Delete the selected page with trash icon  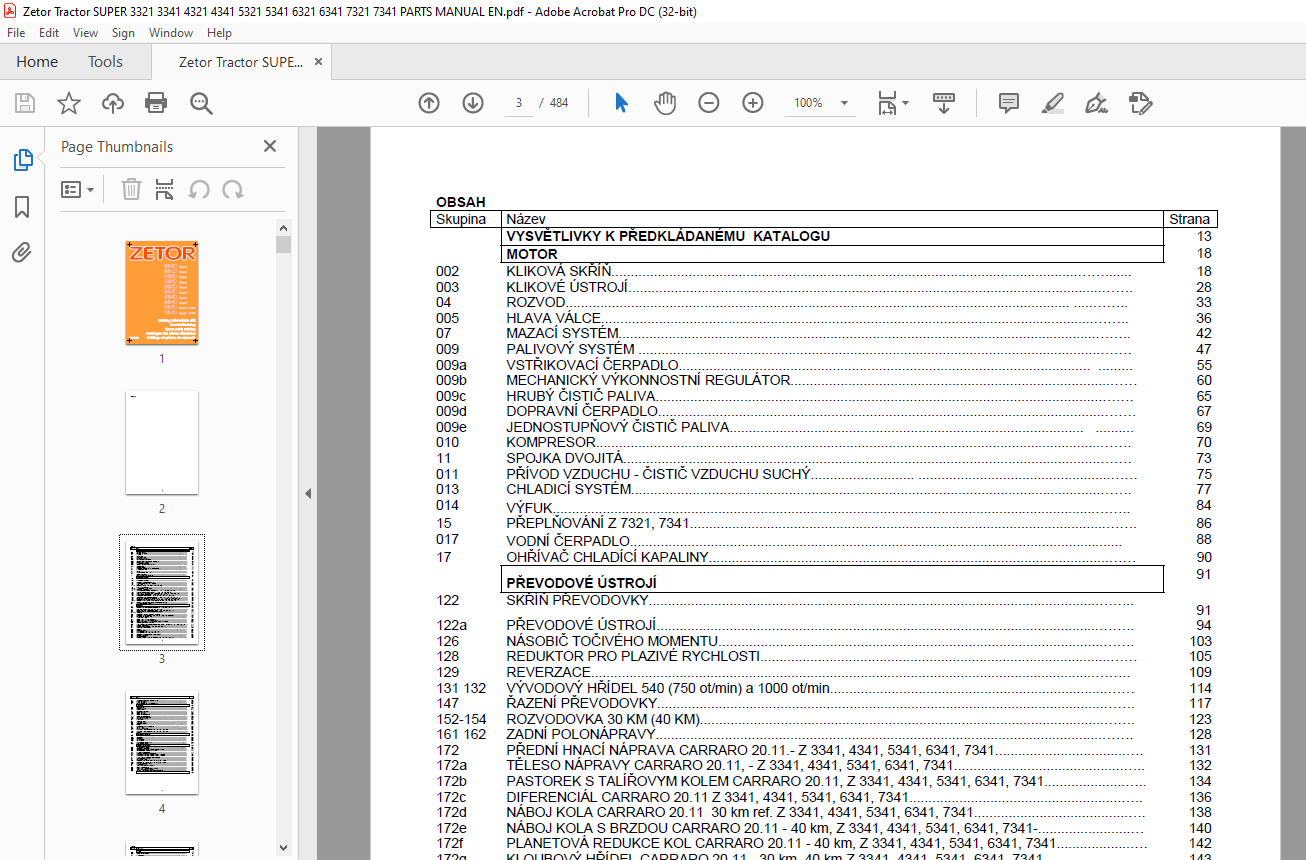(131, 189)
